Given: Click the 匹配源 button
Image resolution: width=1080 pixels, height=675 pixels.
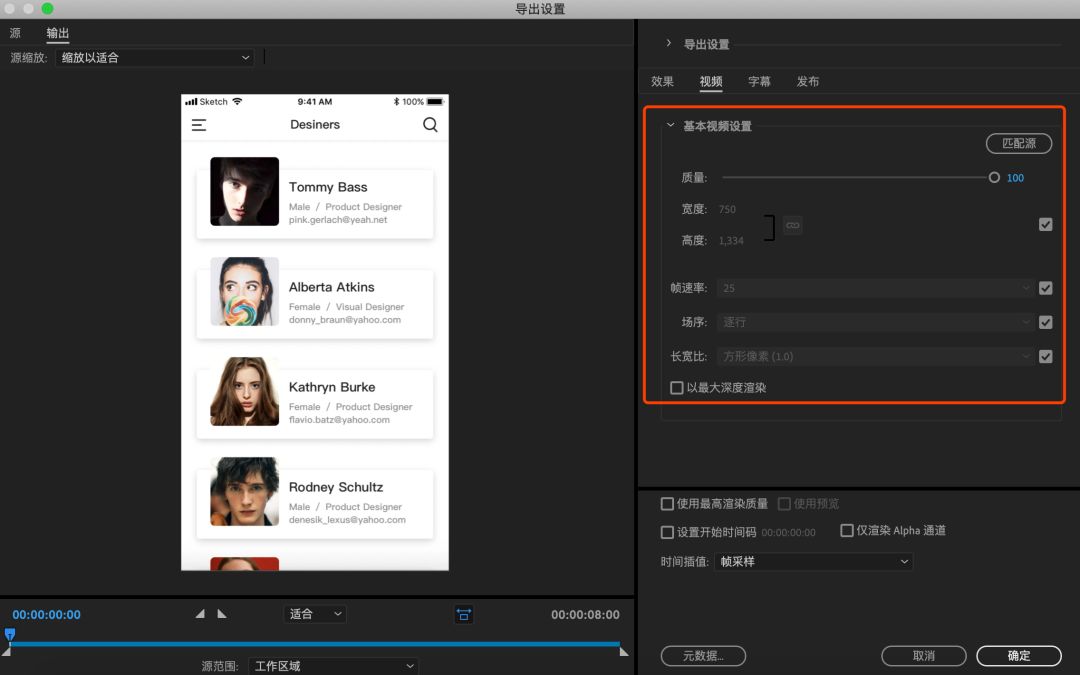Looking at the screenshot, I should (x=1018, y=143).
